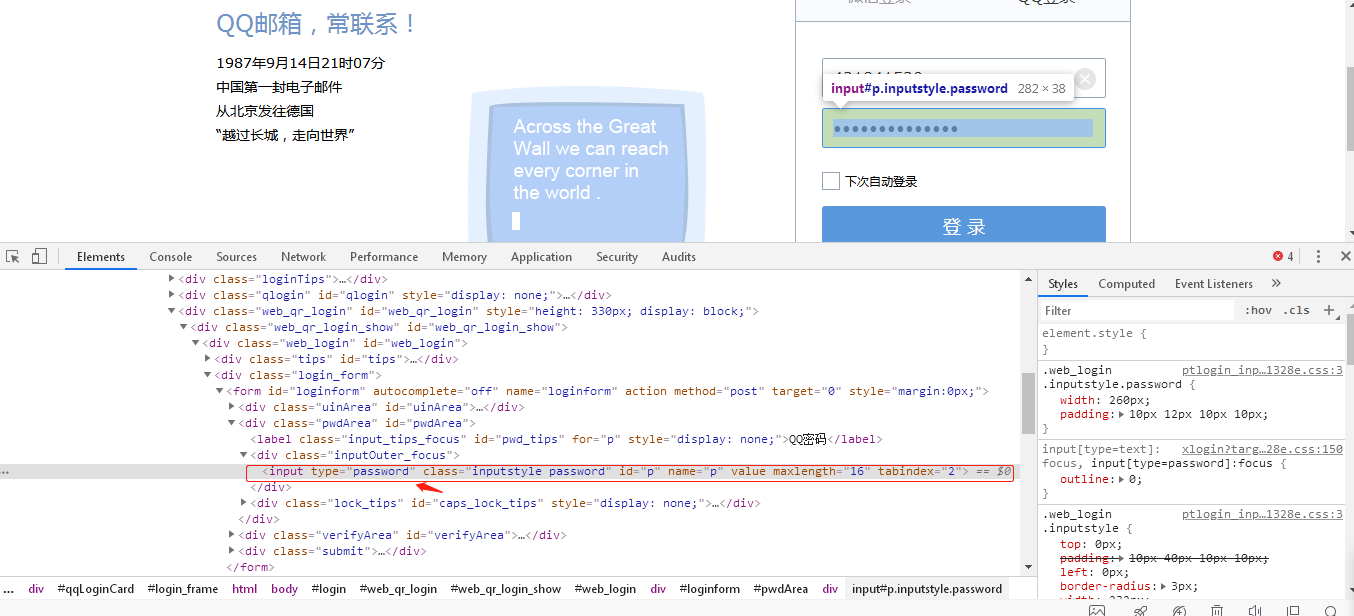Focus the Styles Filter text box
This screenshot has width=1354, height=616.
coord(1138,311)
